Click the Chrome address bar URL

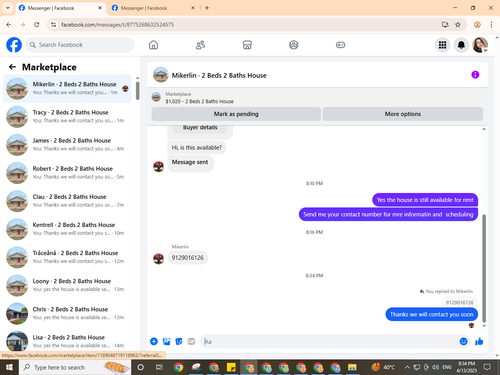click(117, 25)
